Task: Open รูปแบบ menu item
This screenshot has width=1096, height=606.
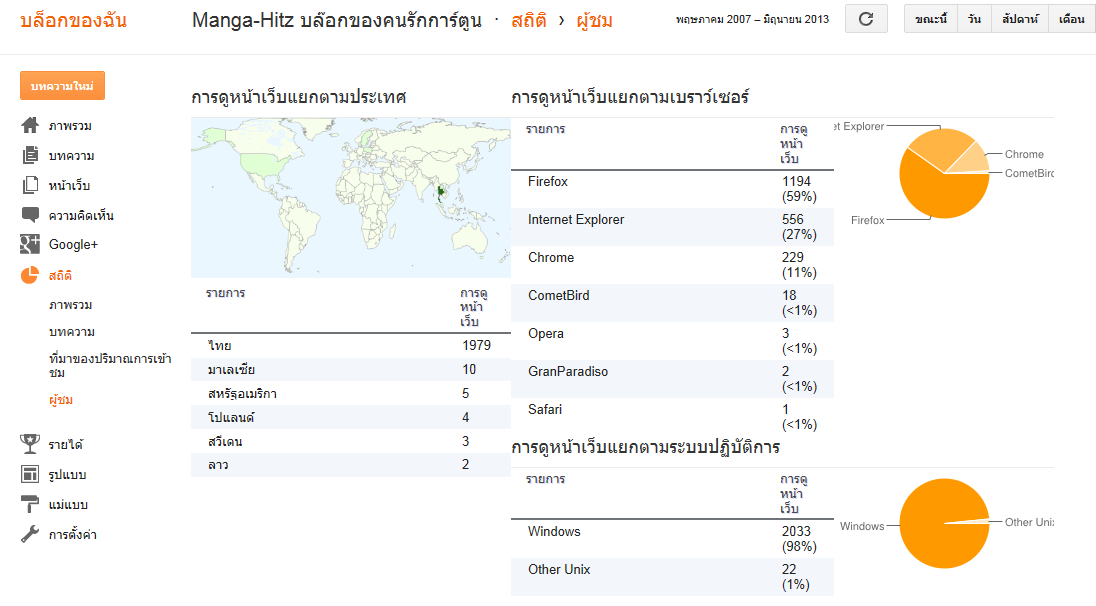Action: [67, 475]
